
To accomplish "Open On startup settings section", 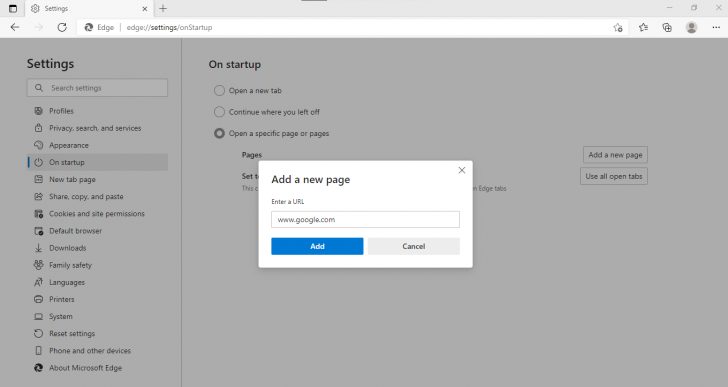I will click(x=98, y=162).
